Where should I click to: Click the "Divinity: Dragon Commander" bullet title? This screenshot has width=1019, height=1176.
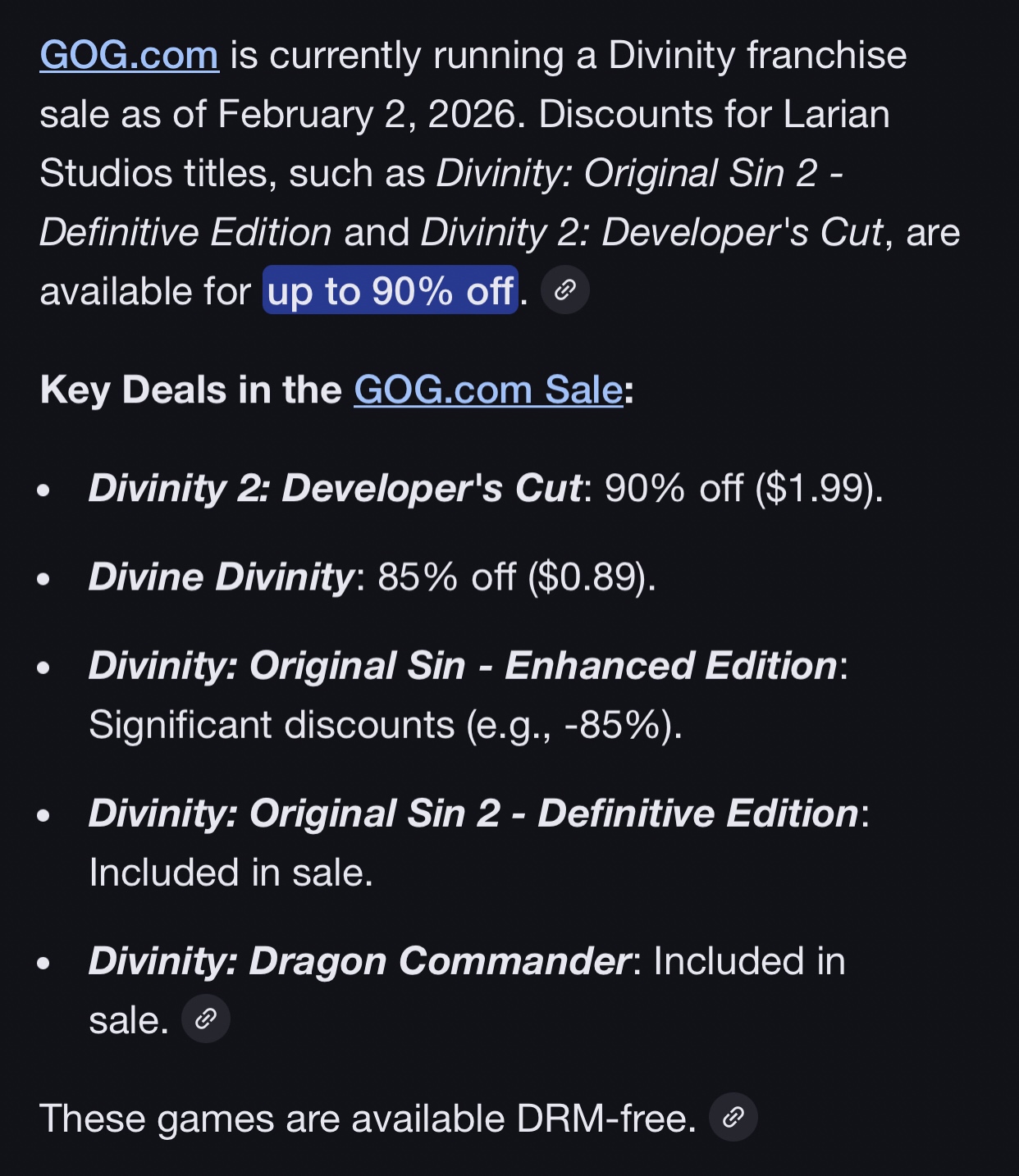(x=359, y=961)
